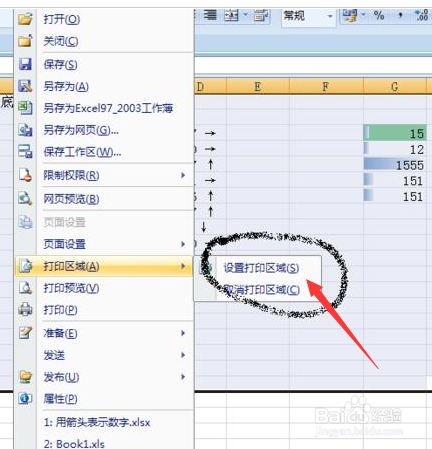Click the indent alignment toolbar icon

[210, 15]
